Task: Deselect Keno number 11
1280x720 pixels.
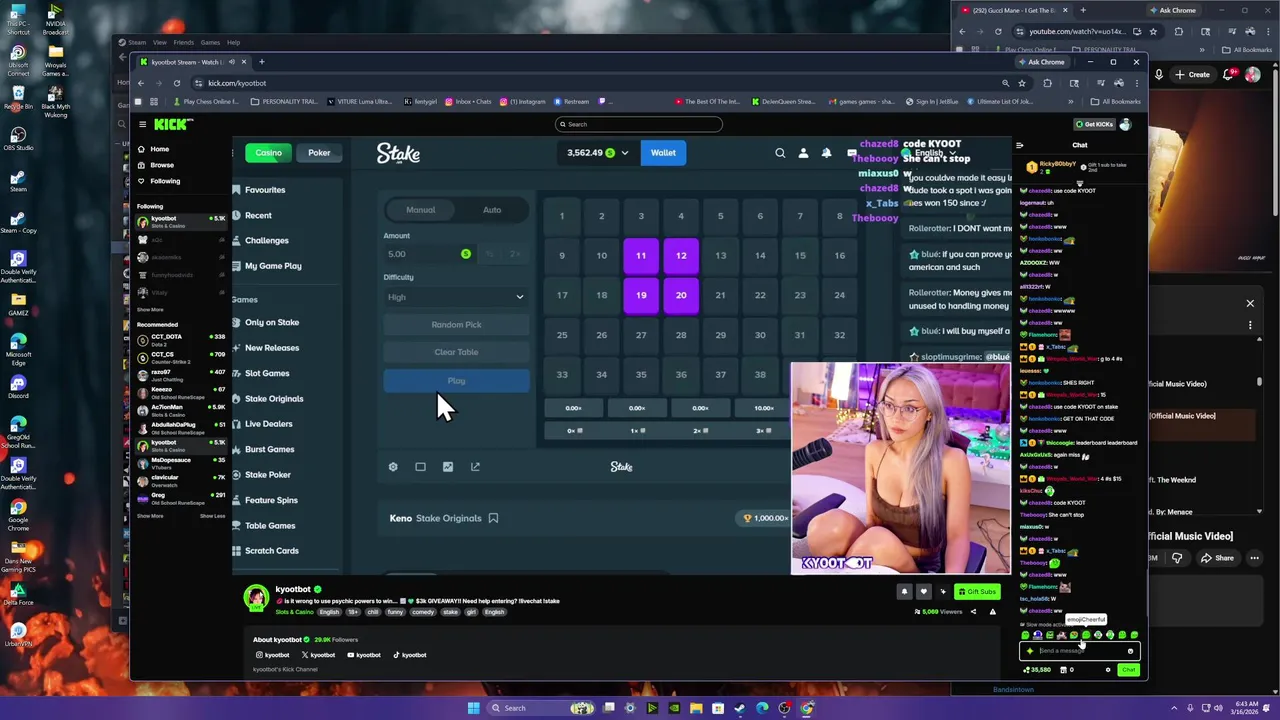Action: 641,255
